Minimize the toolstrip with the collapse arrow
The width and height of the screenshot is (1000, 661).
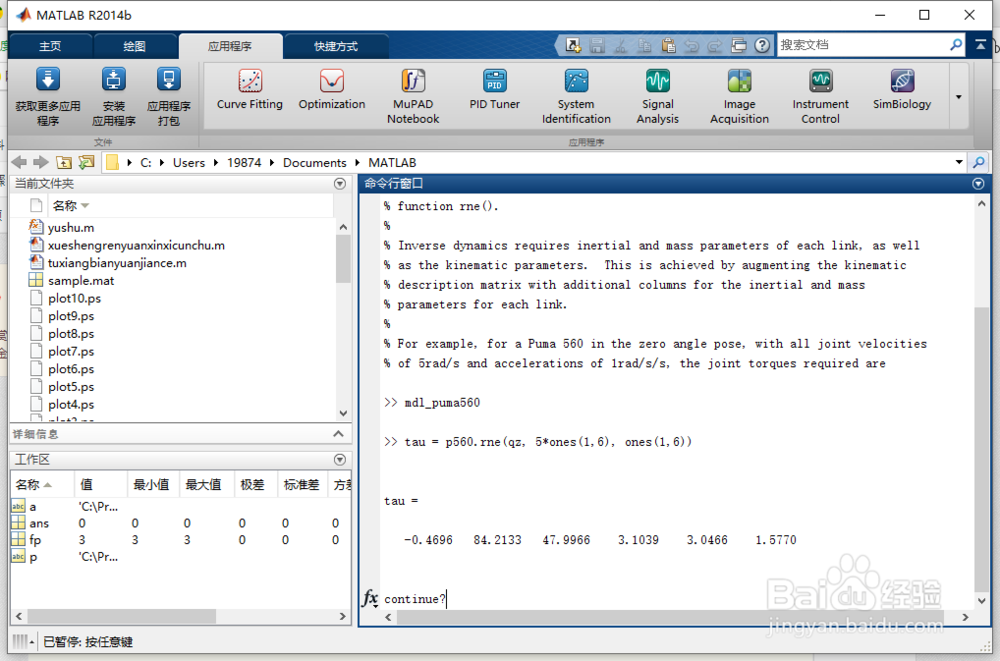tap(980, 45)
